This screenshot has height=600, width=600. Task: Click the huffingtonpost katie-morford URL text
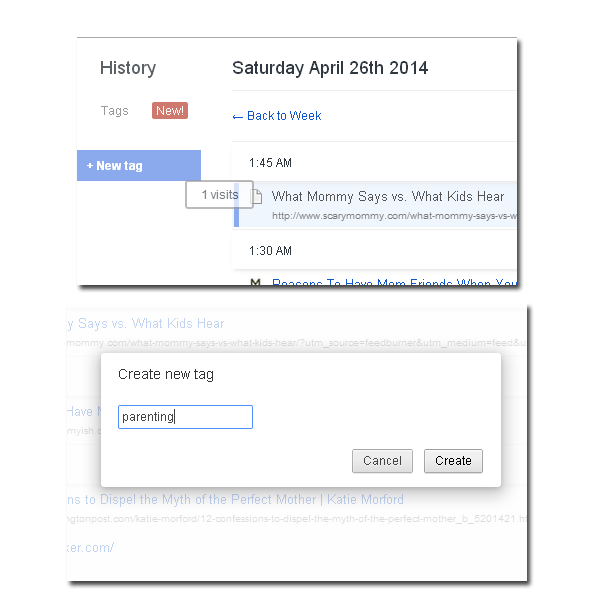click(300, 518)
